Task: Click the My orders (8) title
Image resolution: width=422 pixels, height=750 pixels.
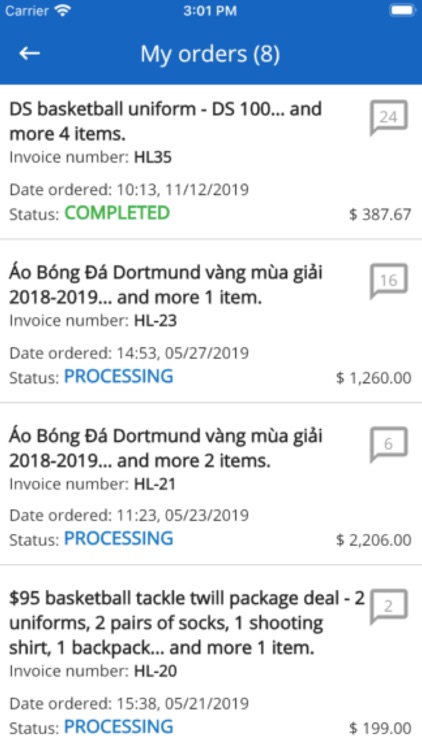Action: 210,54
